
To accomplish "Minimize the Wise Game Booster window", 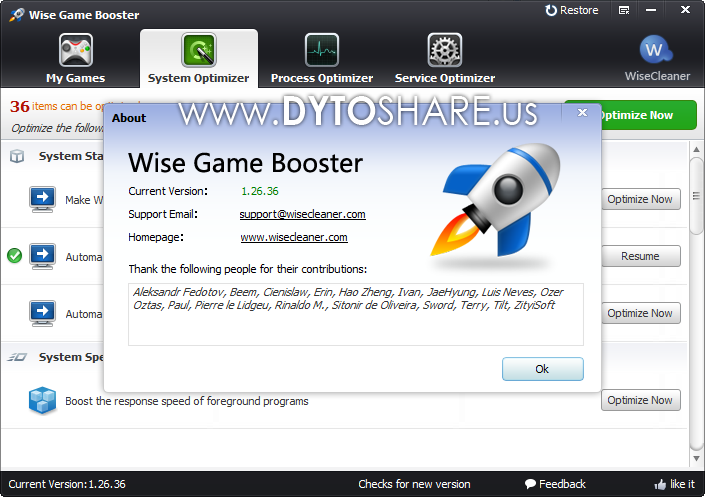I will pyautogui.click(x=651, y=10).
